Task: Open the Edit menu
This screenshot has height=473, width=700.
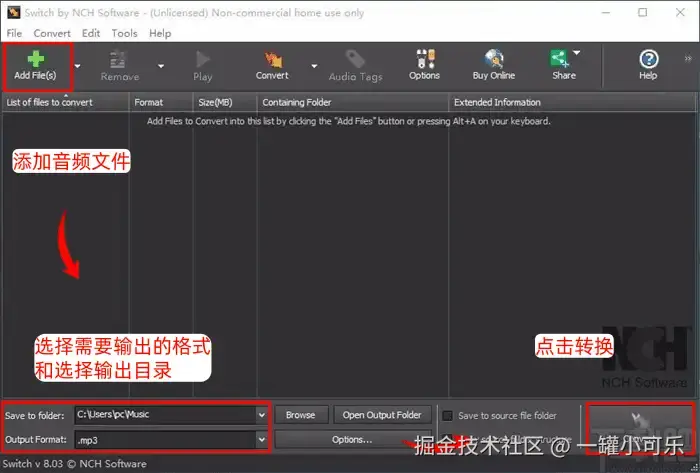Action: click(x=91, y=33)
